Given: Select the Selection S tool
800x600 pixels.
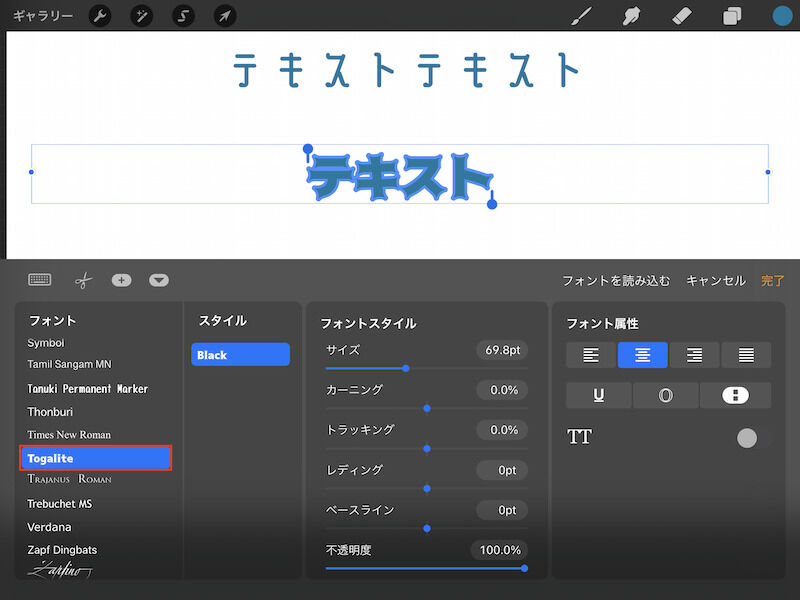Looking at the screenshot, I should coord(183,16).
